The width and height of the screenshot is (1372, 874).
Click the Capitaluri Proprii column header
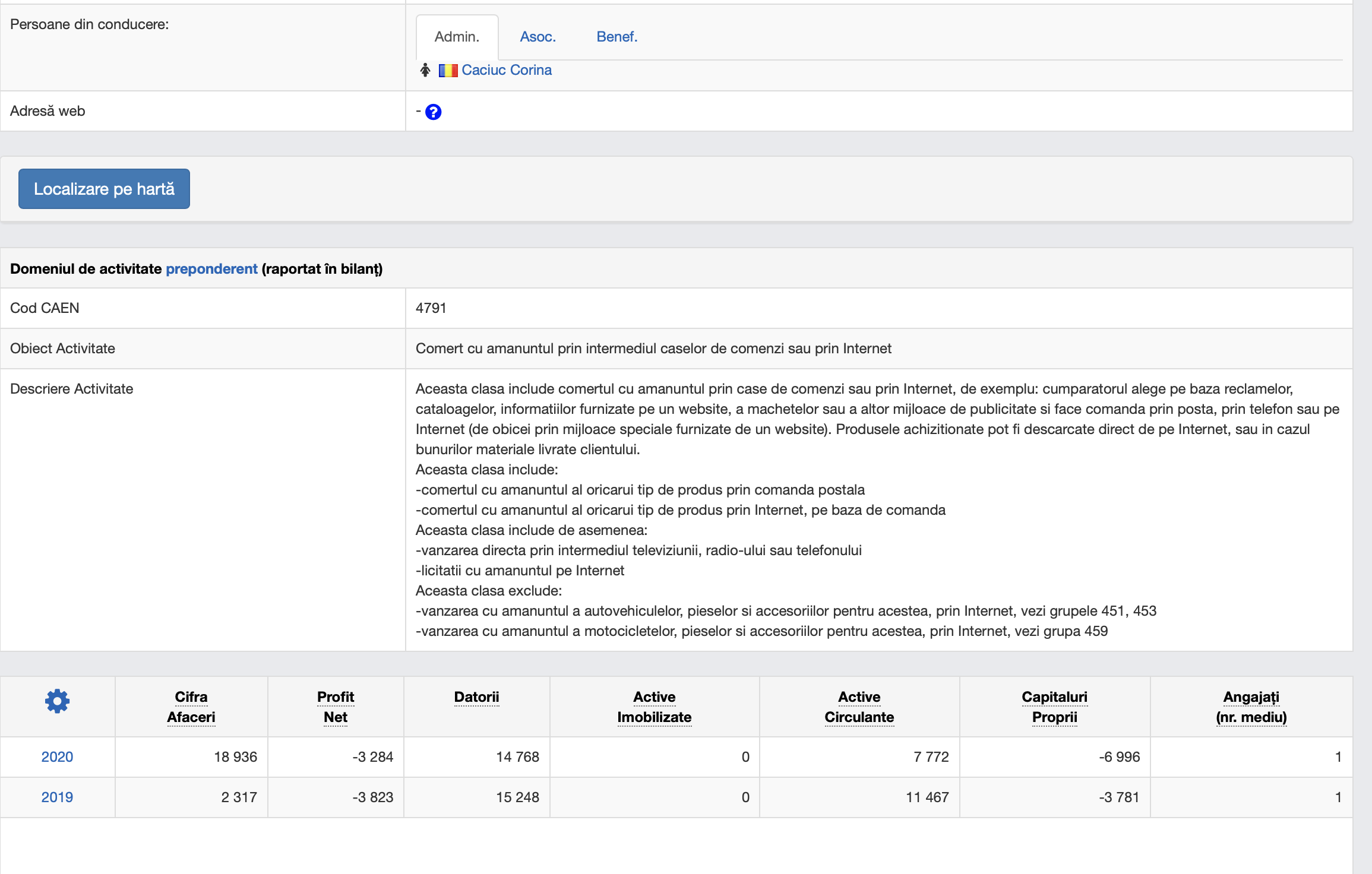pyautogui.click(x=1054, y=707)
